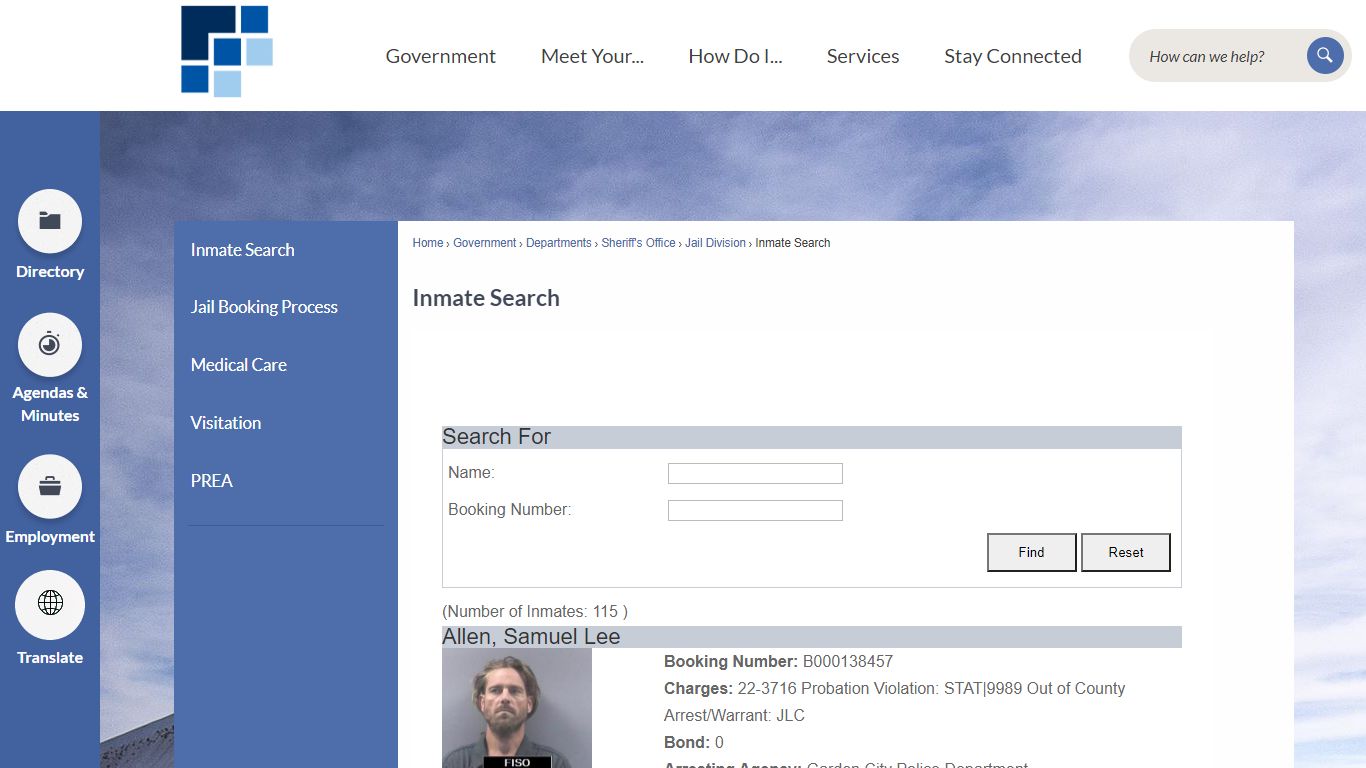The image size is (1366, 768).
Task: Focus the Name input field
Action: (x=755, y=474)
